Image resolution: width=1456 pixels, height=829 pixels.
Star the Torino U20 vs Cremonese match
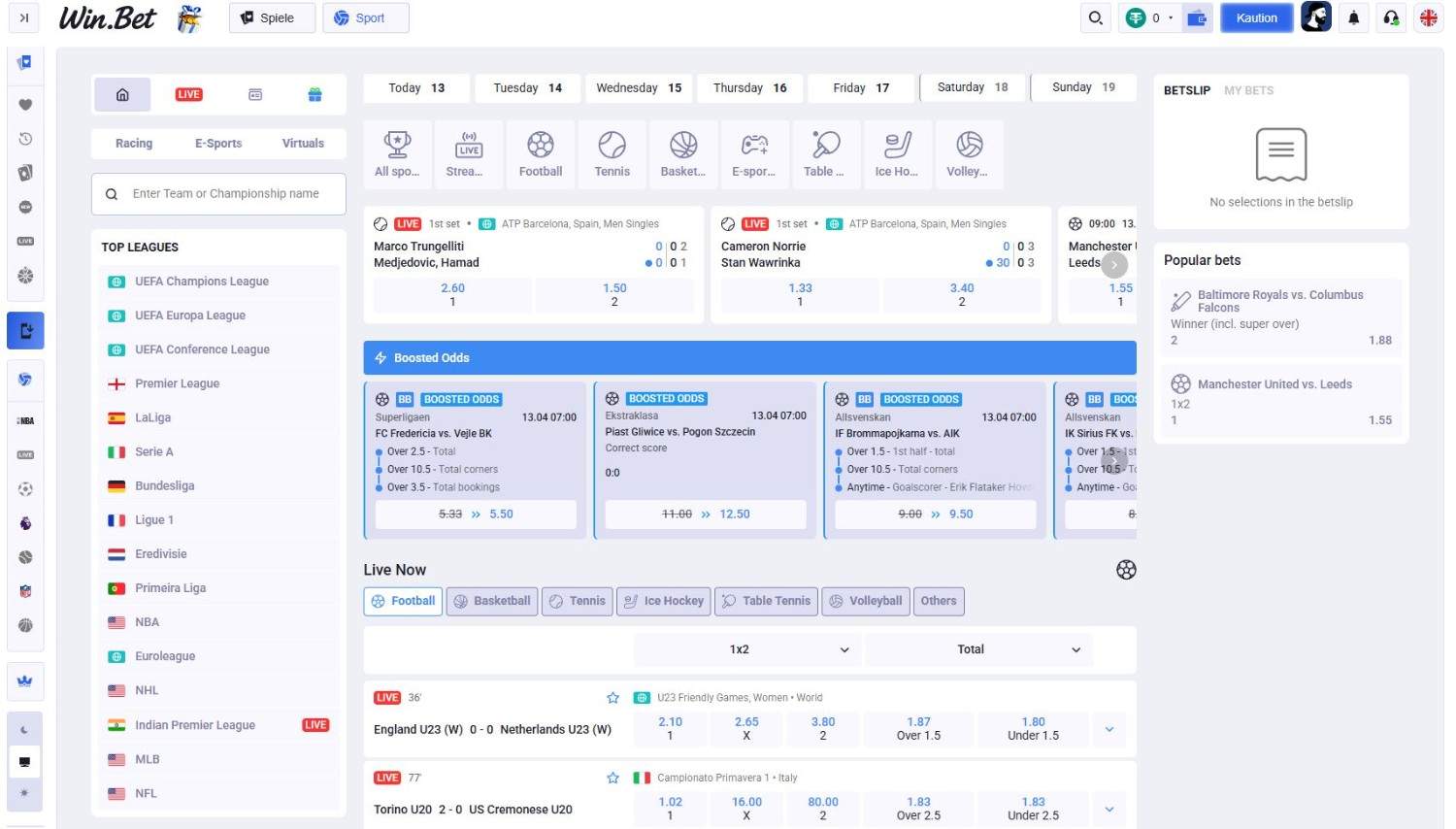[612, 778]
